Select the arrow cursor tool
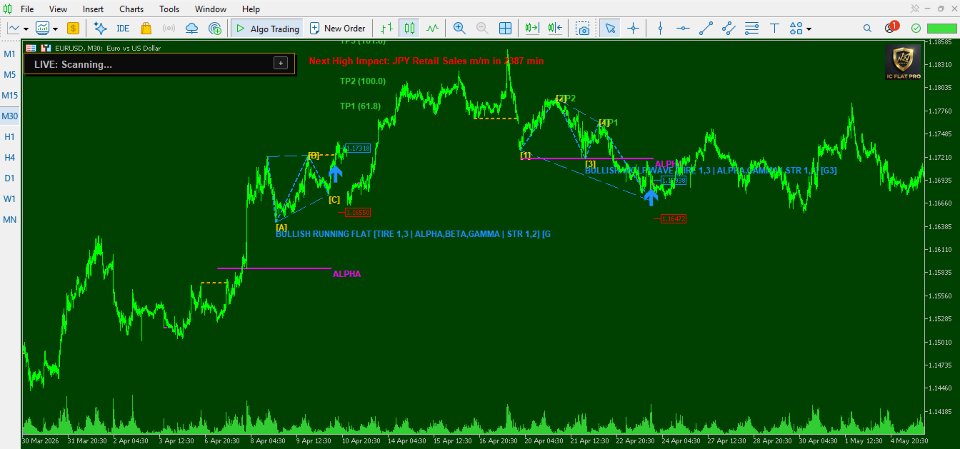This screenshot has height=449, width=960. click(610, 28)
